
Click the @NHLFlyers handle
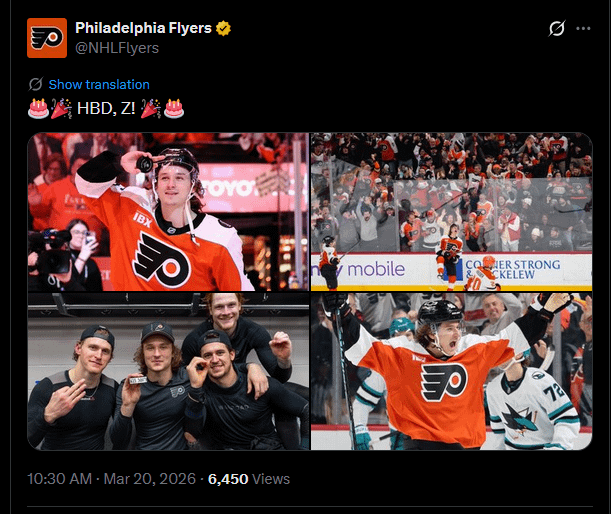(x=117, y=47)
